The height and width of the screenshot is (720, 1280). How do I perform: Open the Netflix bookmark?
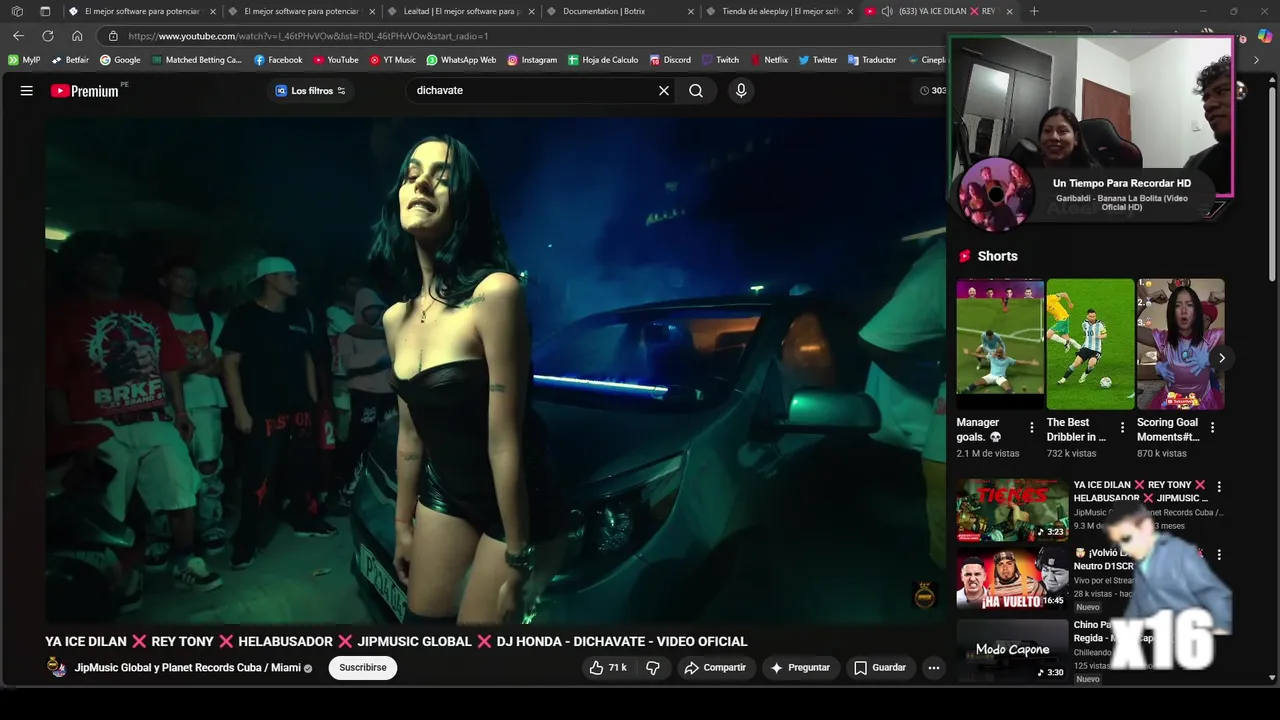tap(769, 60)
